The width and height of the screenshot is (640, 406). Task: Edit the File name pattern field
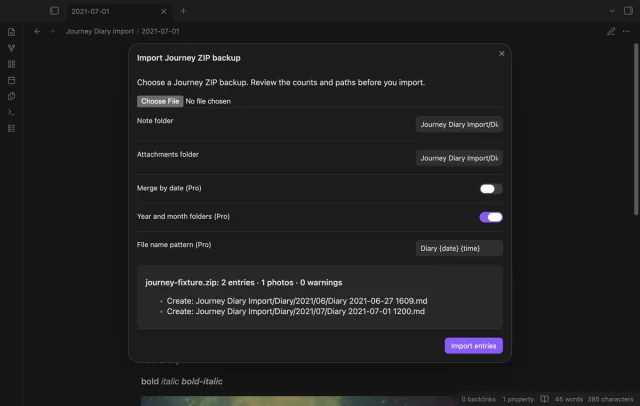coord(459,248)
